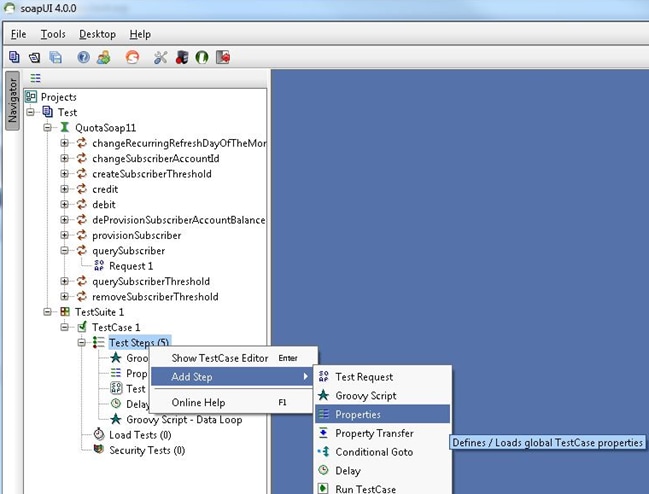Collapse the TestSuite 1 node
The height and width of the screenshot is (494, 649).
tap(48, 312)
